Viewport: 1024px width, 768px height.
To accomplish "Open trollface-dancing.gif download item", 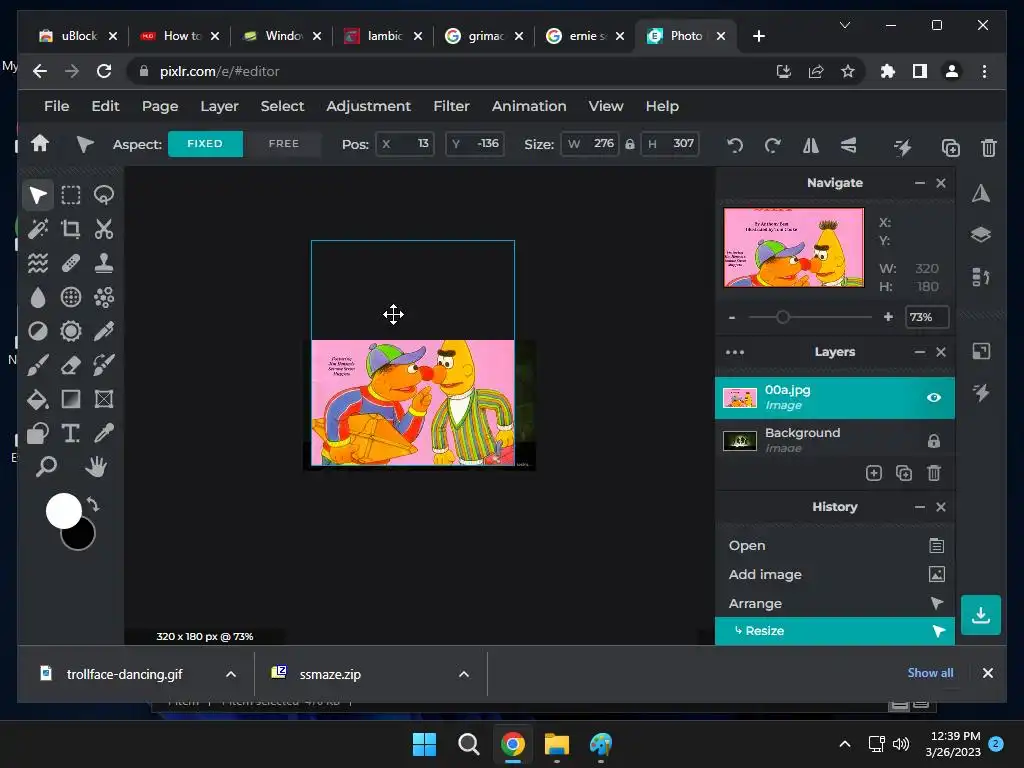I will coord(125,674).
